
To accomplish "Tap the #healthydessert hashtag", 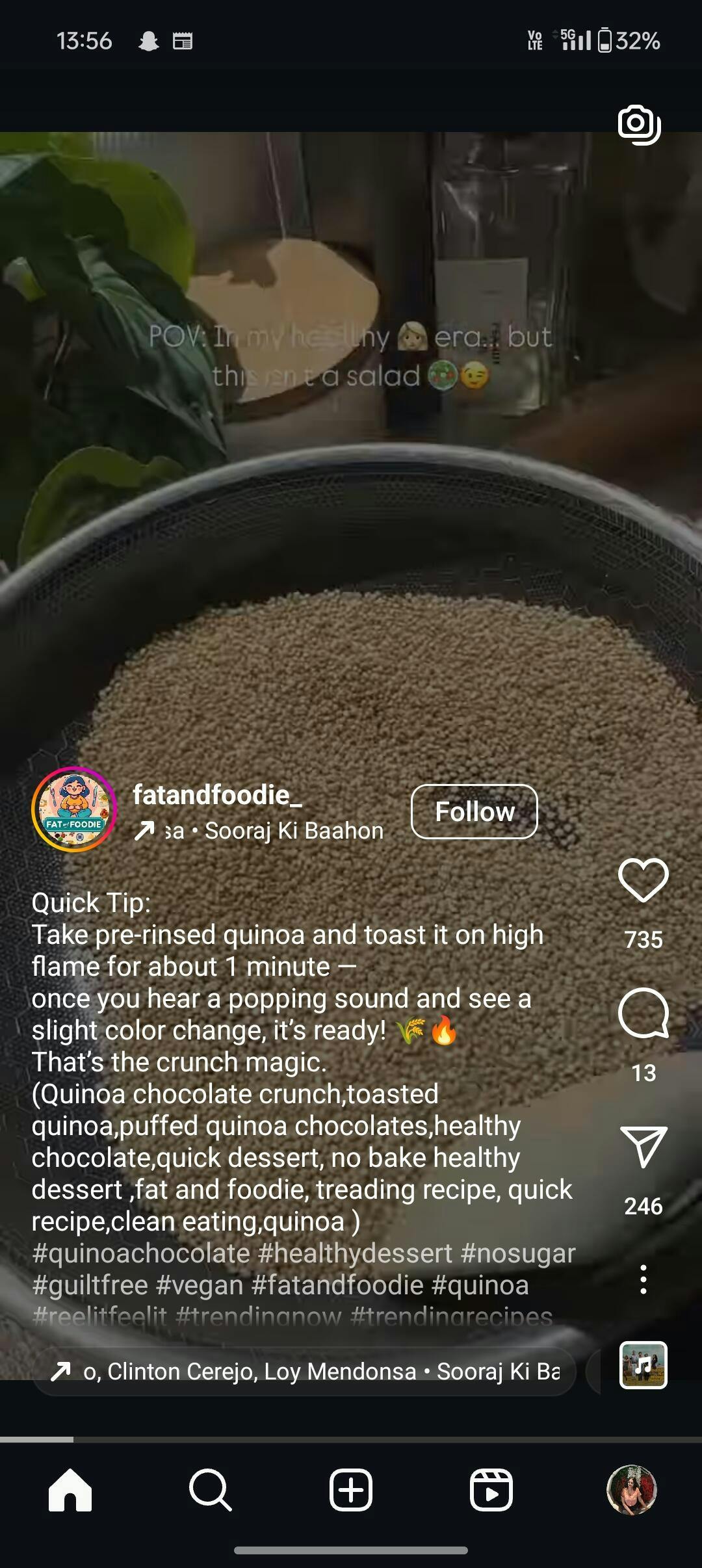I will pos(356,1253).
